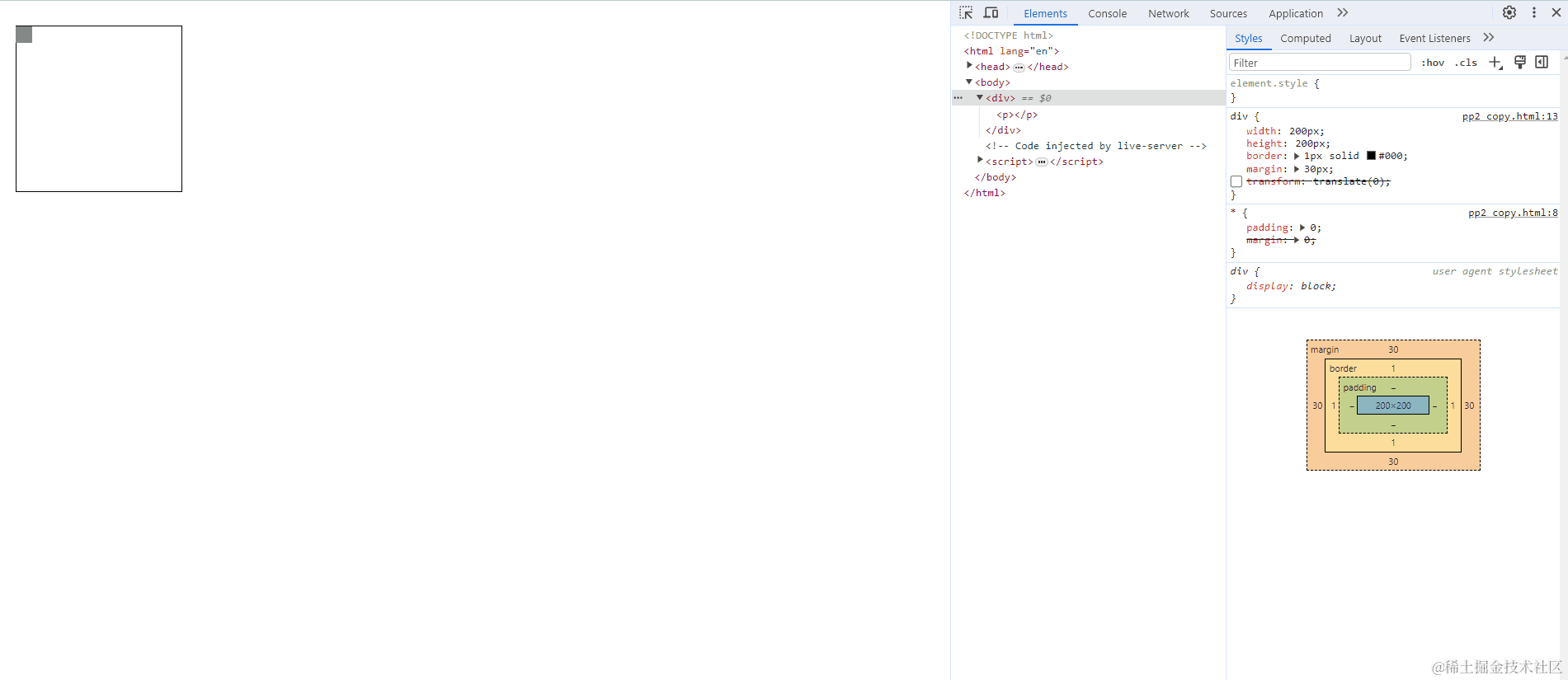Open DevTools settings gear
Viewport: 1568px width, 680px height.
click(x=1509, y=12)
